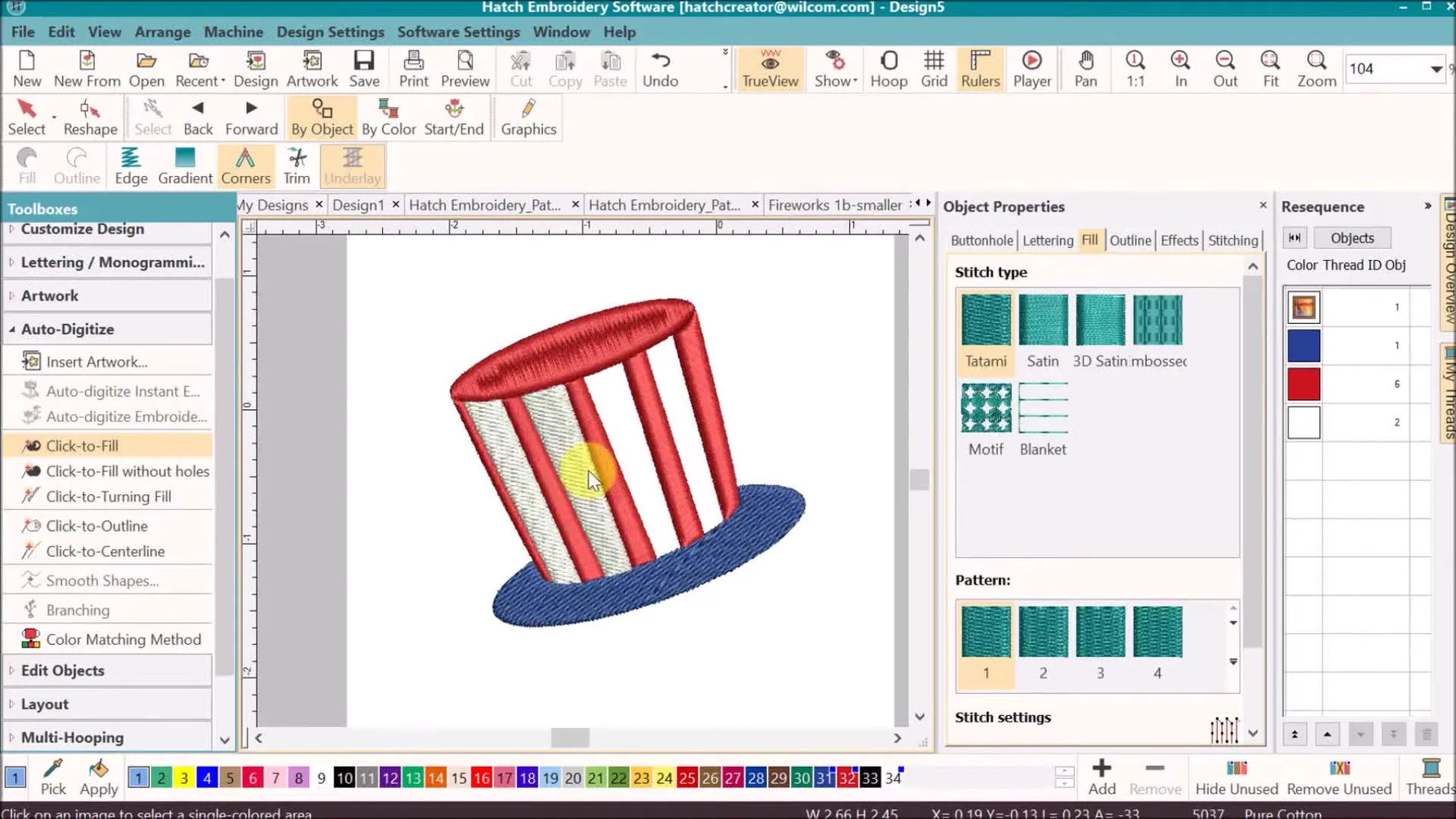This screenshot has height=819, width=1456.
Task: Toggle the Corners tool
Action: (245, 166)
